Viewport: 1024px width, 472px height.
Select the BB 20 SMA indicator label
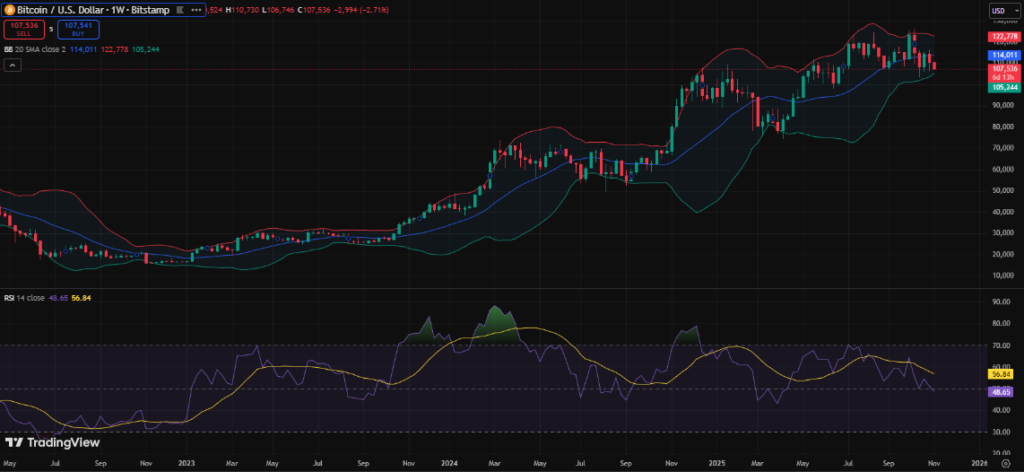(x=35, y=47)
